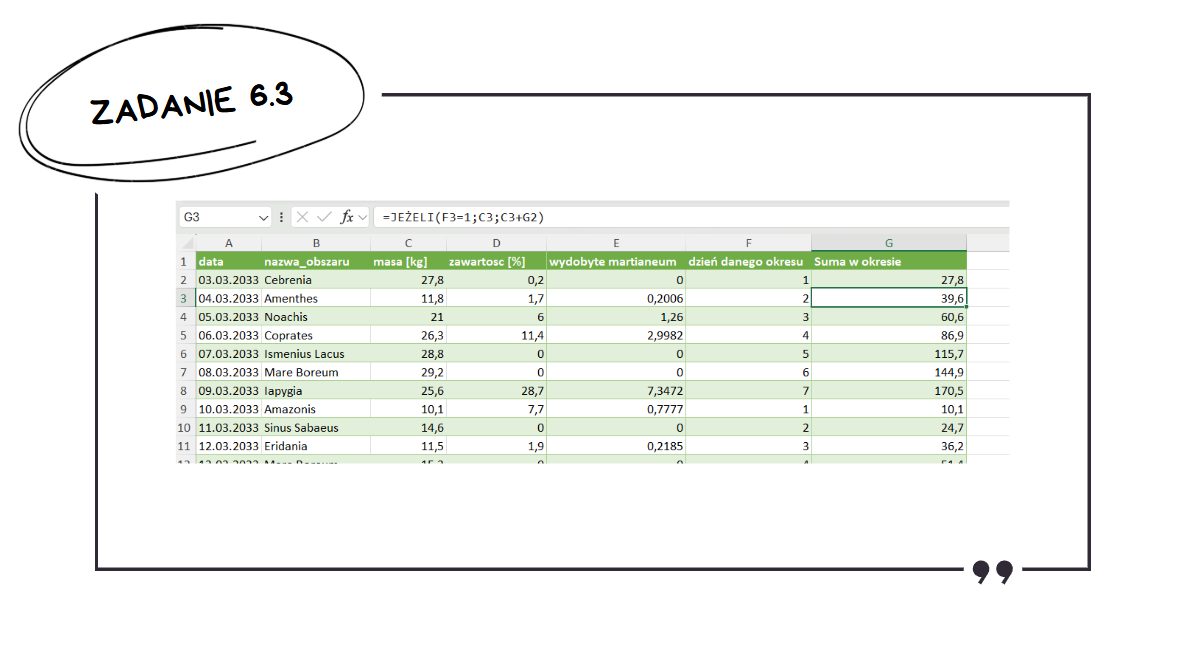Select cell "Noachis"

coord(316,317)
